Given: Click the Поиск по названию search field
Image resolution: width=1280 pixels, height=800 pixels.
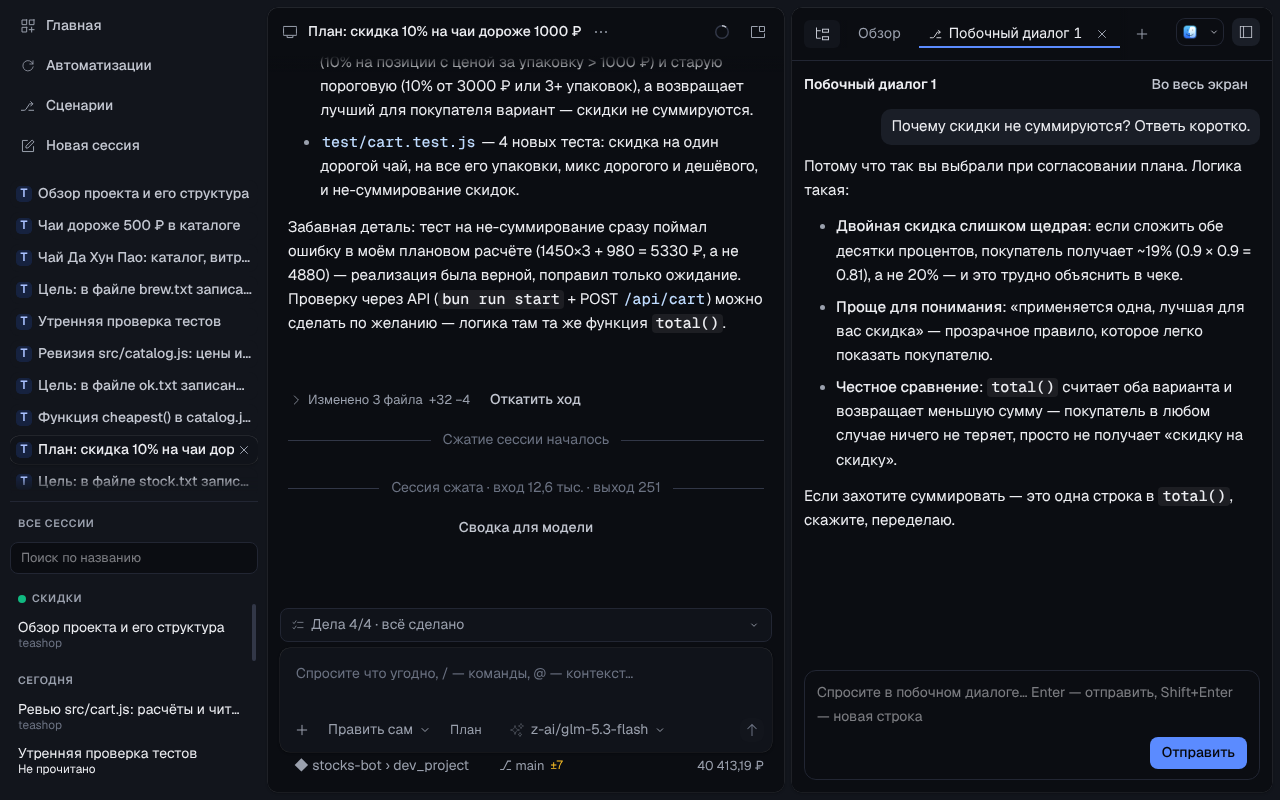Looking at the screenshot, I should click(x=134, y=558).
